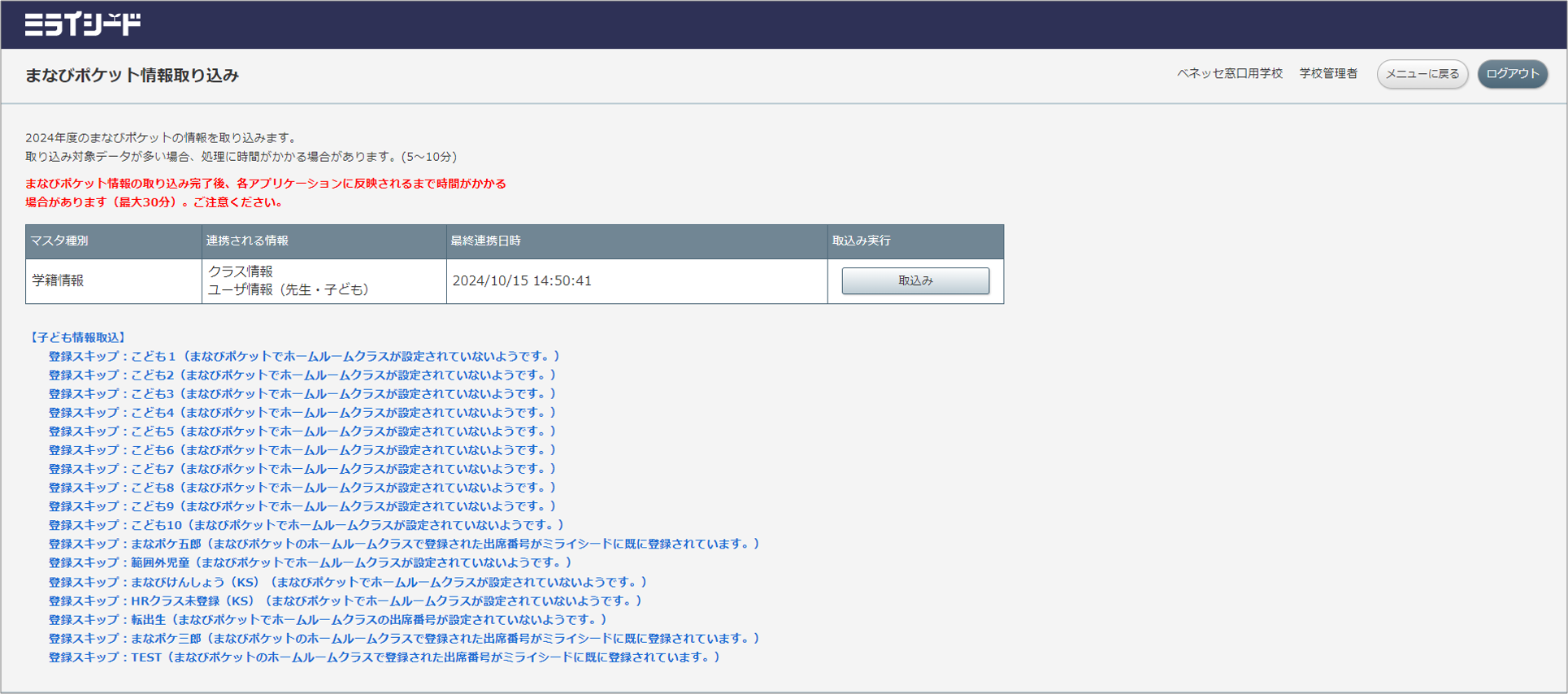
Task: Select the ベネッセ窓口用学校 school name
Action: tap(1229, 74)
